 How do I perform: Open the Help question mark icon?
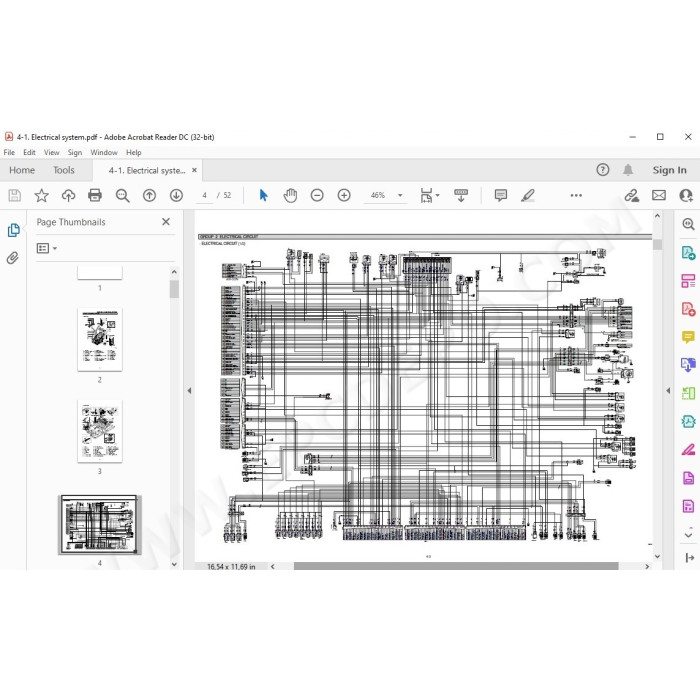tap(603, 170)
